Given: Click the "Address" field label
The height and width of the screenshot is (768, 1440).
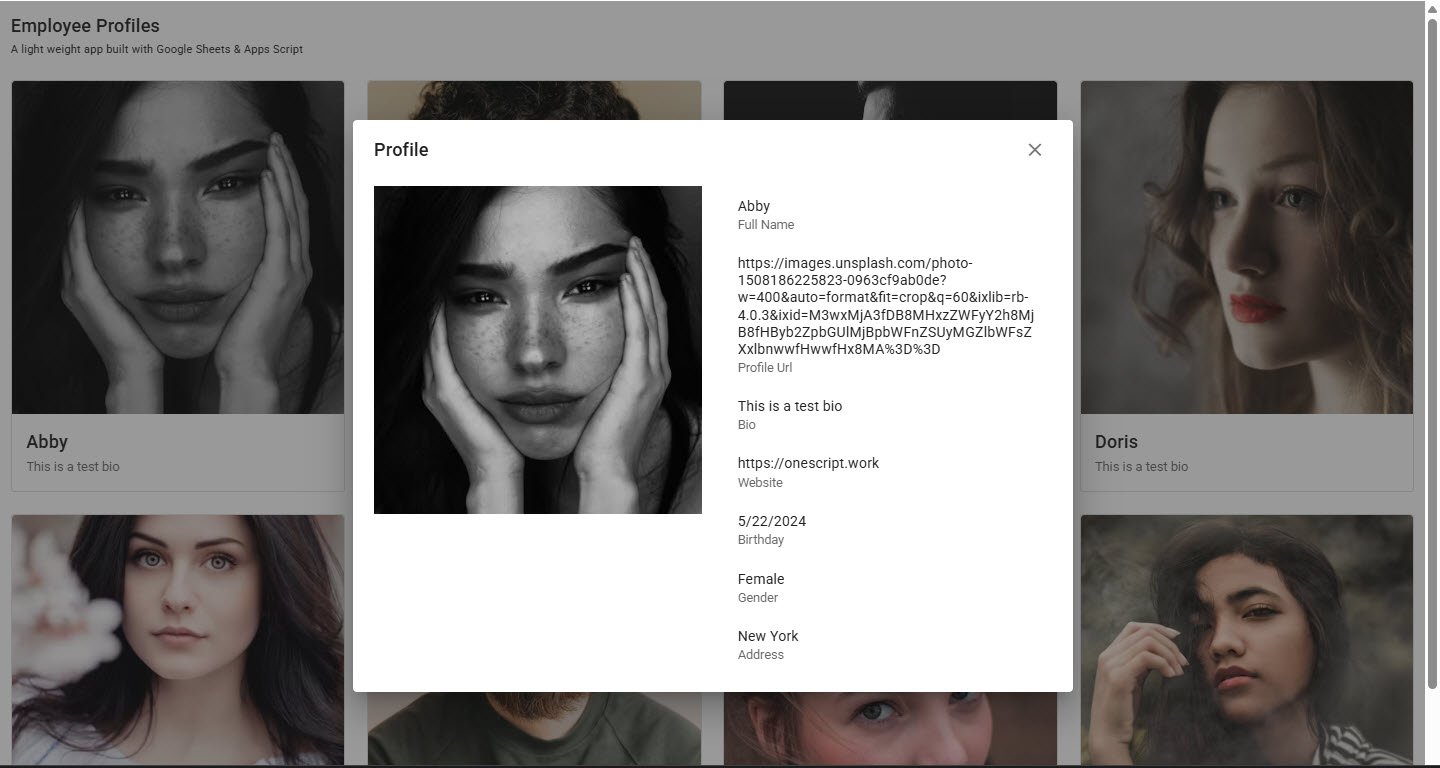Looking at the screenshot, I should (x=761, y=655).
